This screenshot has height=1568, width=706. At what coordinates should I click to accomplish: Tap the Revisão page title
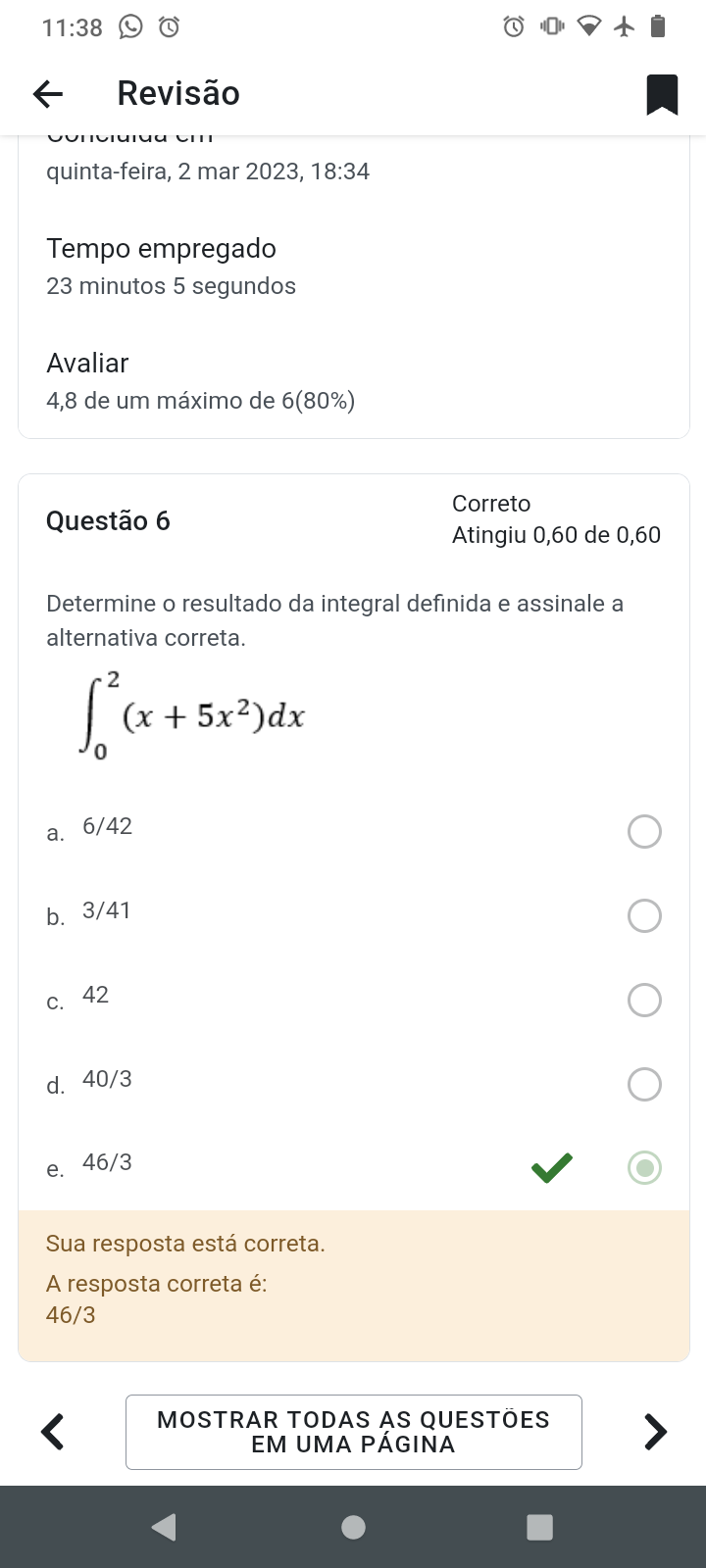178,93
